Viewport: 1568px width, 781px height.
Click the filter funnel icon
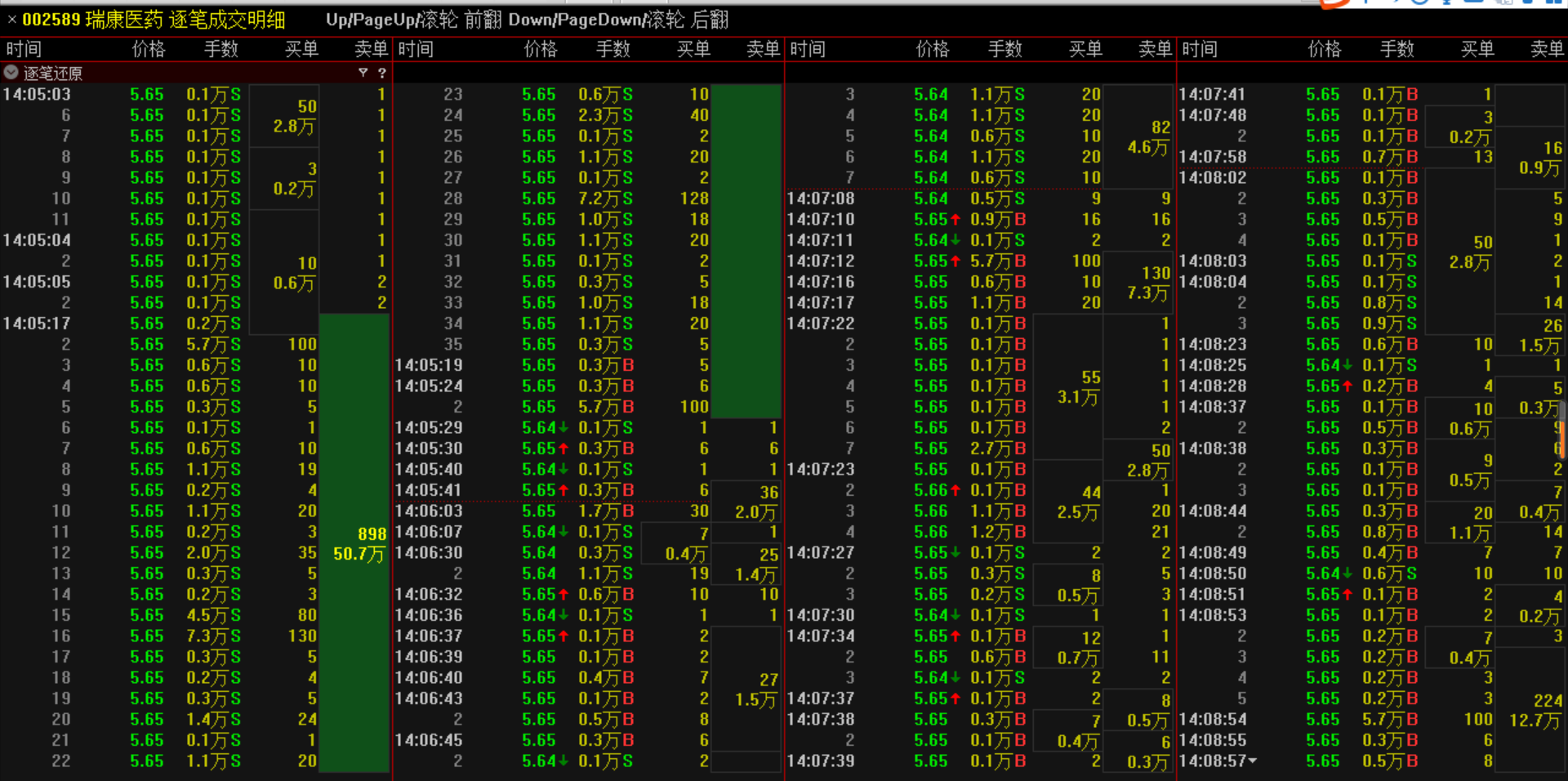click(363, 73)
